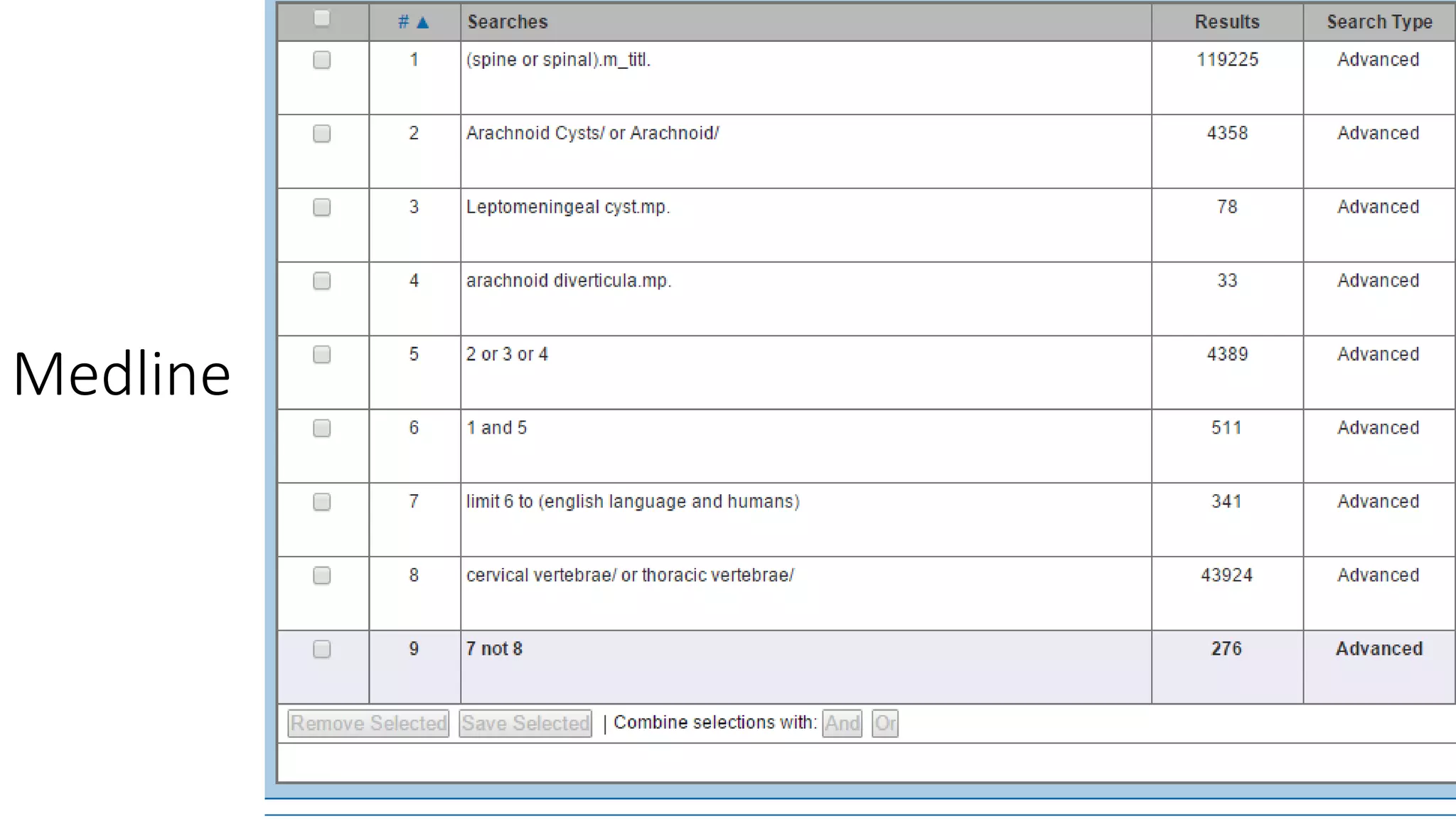Viewport: 1456px width, 819px height.
Task: Click the Results column header
Action: click(x=1226, y=22)
